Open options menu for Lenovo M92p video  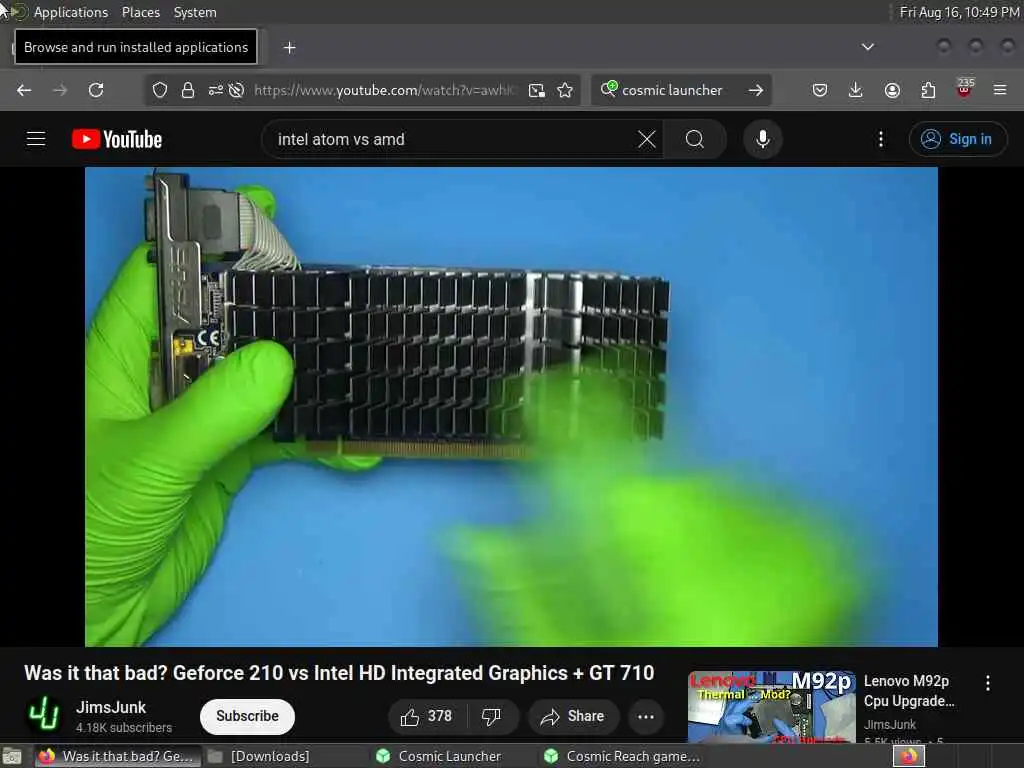[988, 683]
